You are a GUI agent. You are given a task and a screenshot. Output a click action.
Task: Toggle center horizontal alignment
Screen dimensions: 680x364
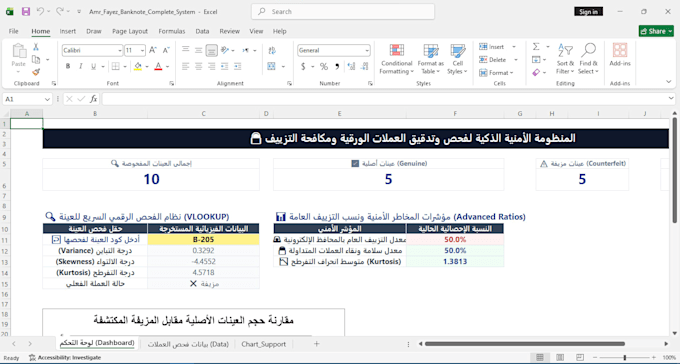click(199, 66)
